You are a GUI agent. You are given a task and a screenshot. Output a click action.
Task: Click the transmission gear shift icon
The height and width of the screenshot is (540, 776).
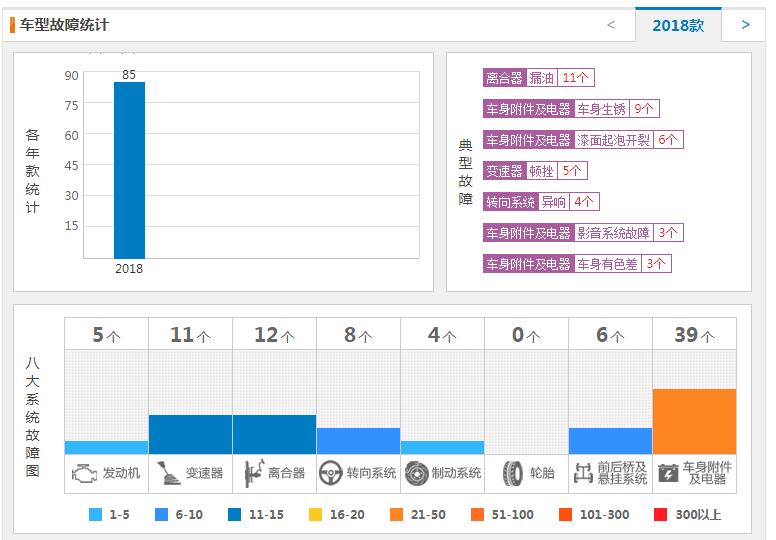(168, 473)
